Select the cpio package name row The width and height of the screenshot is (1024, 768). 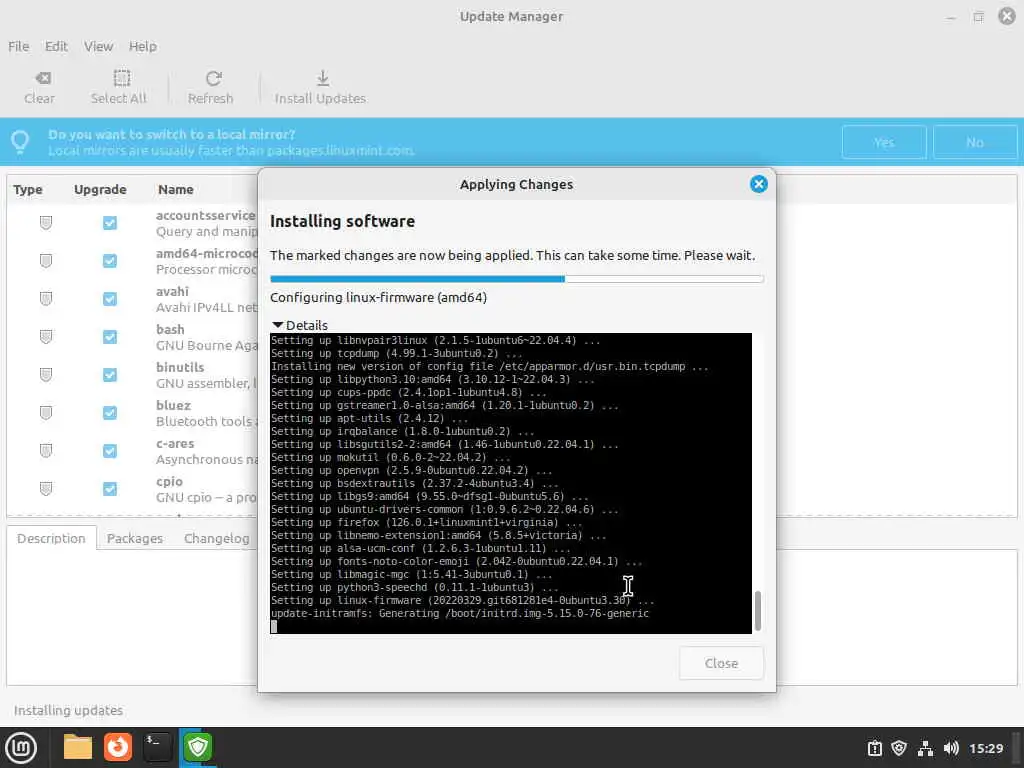(169, 481)
